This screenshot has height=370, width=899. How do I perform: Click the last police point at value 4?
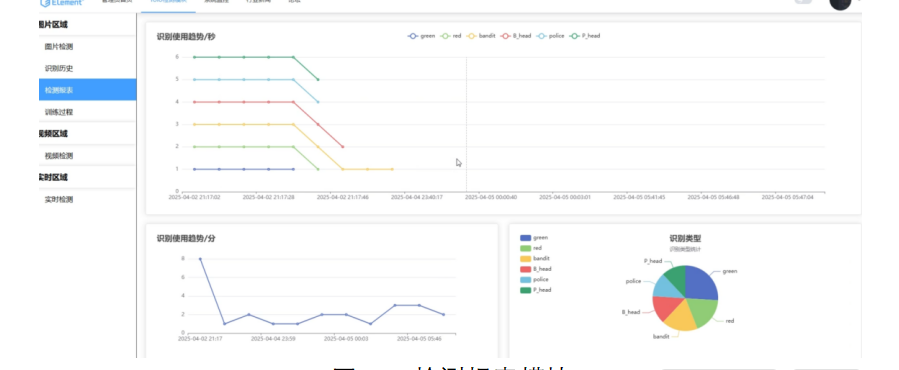[318, 102]
